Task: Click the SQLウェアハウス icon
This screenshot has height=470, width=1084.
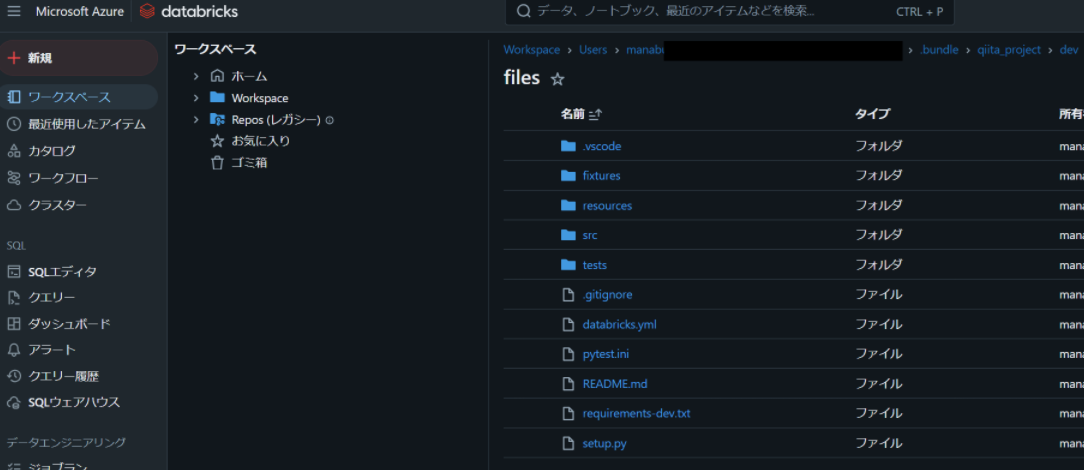Action: 14,402
